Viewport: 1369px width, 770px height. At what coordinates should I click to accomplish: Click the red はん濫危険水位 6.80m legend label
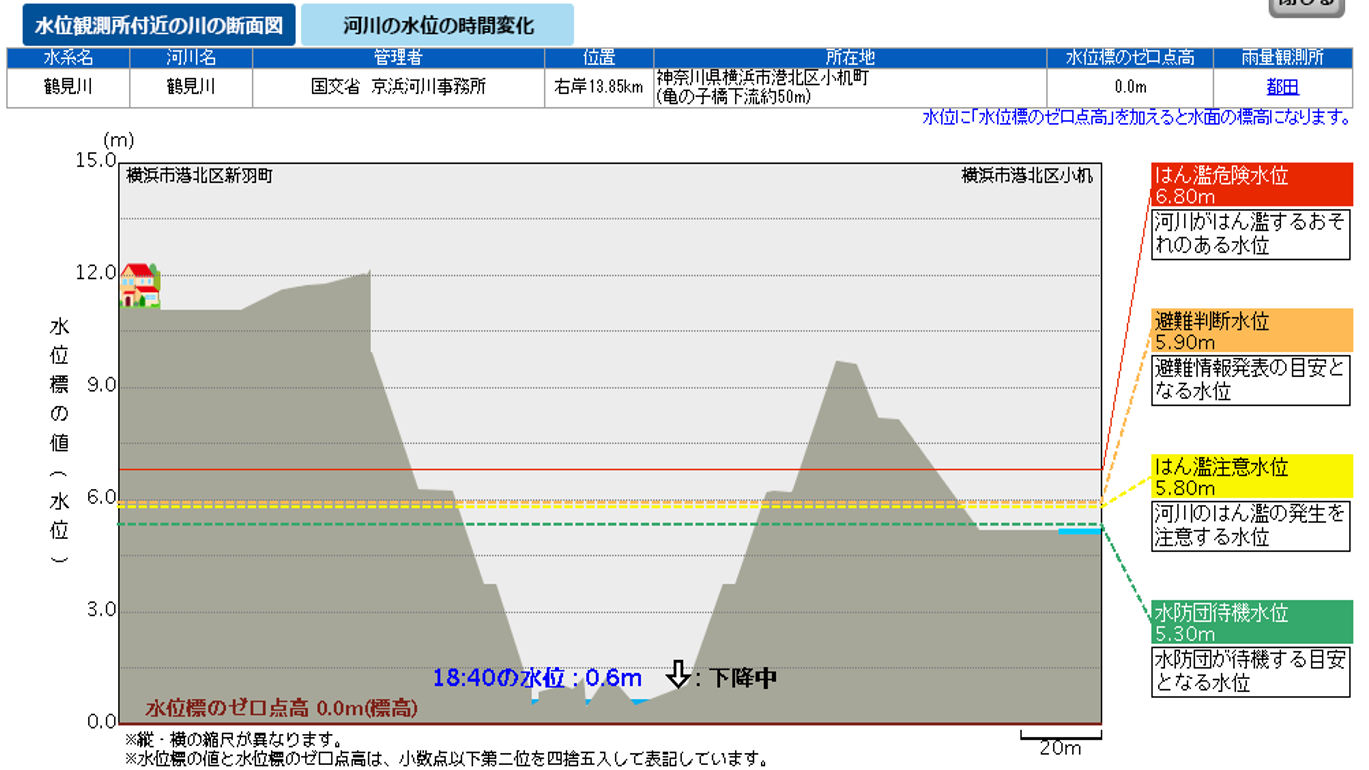point(1251,185)
